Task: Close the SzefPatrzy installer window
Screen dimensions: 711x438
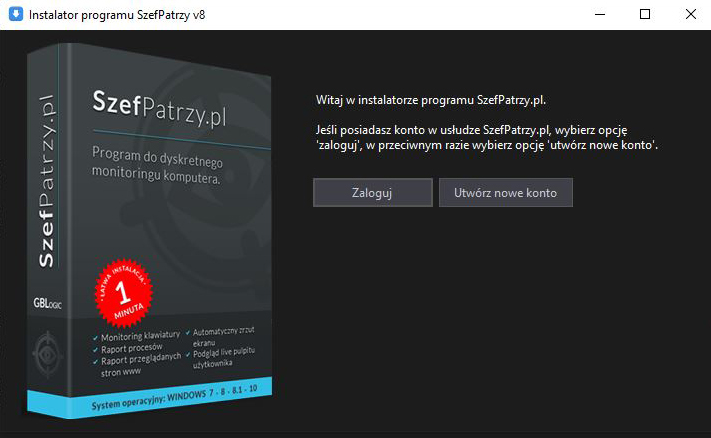Action: [691, 15]
